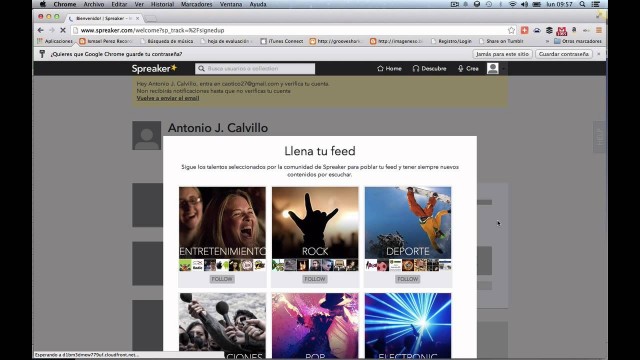Open the Aplicaciones bookmarks shortcut
This screenshot has width=640, height=360.
pyautogui.click(x=55, y=41)
